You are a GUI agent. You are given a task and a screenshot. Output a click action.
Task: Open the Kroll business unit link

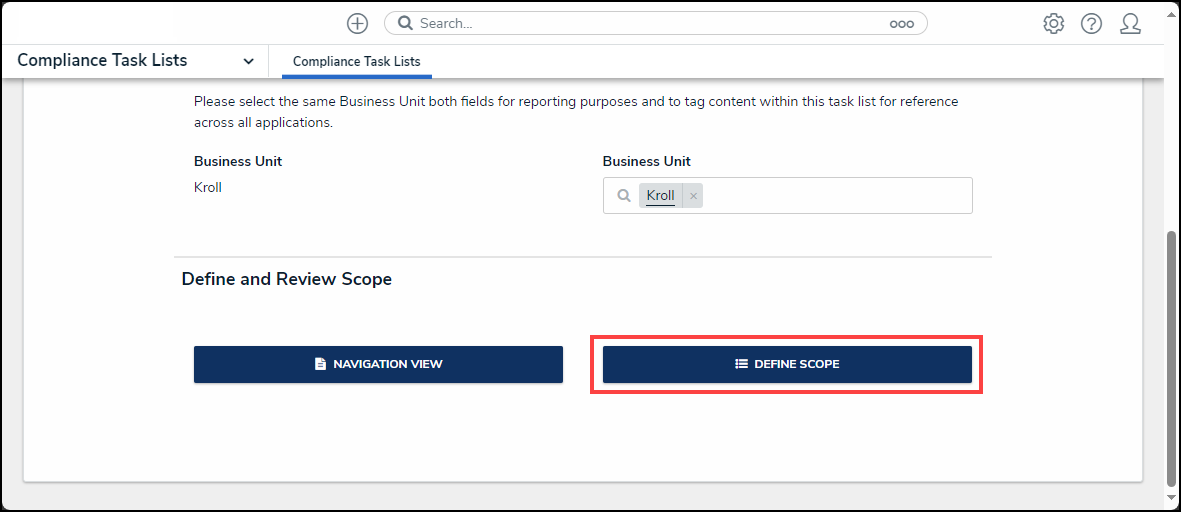click(x=660, y=196)
